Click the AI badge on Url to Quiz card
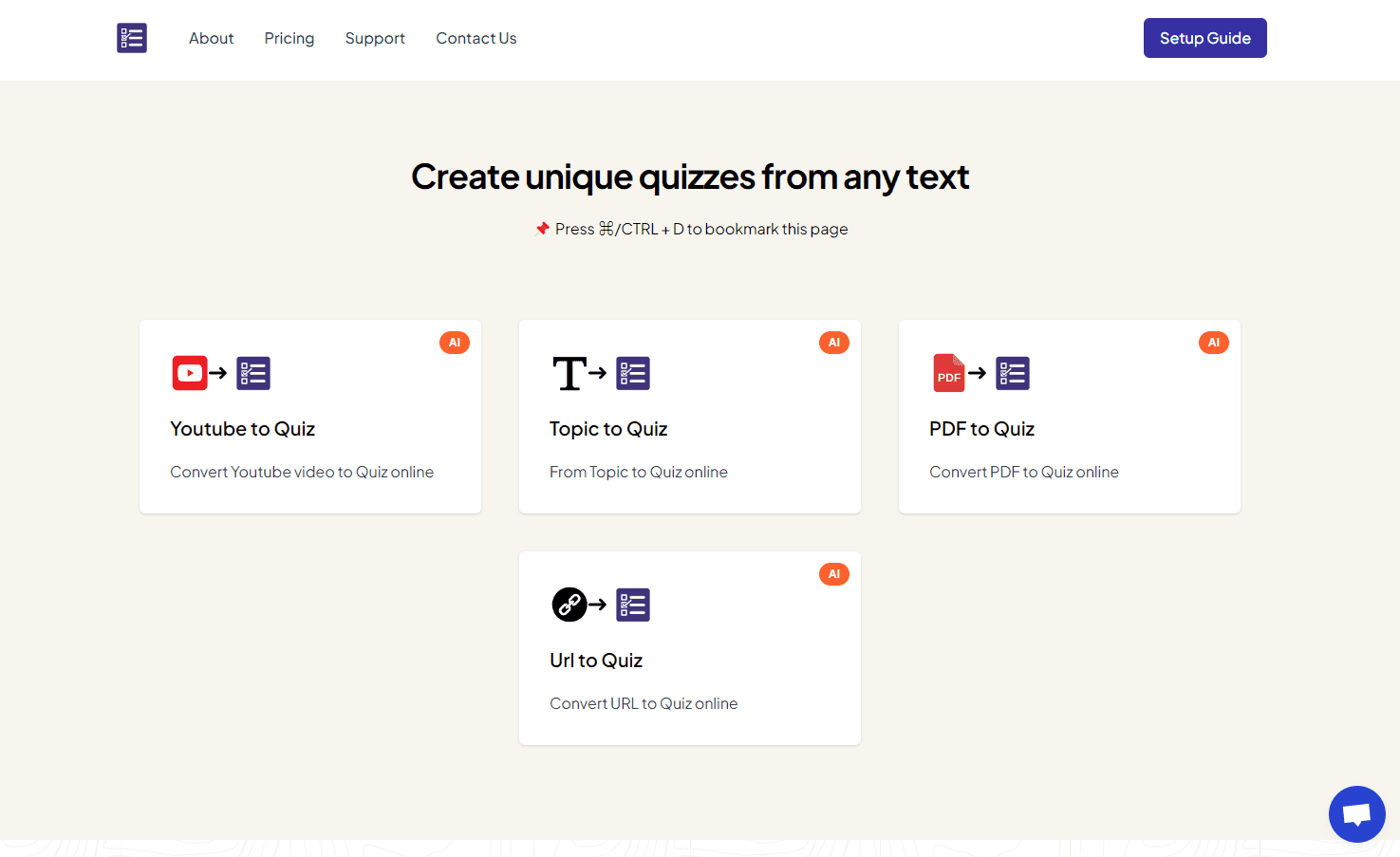The image size is (1400, 857). (x=834, y=574)
